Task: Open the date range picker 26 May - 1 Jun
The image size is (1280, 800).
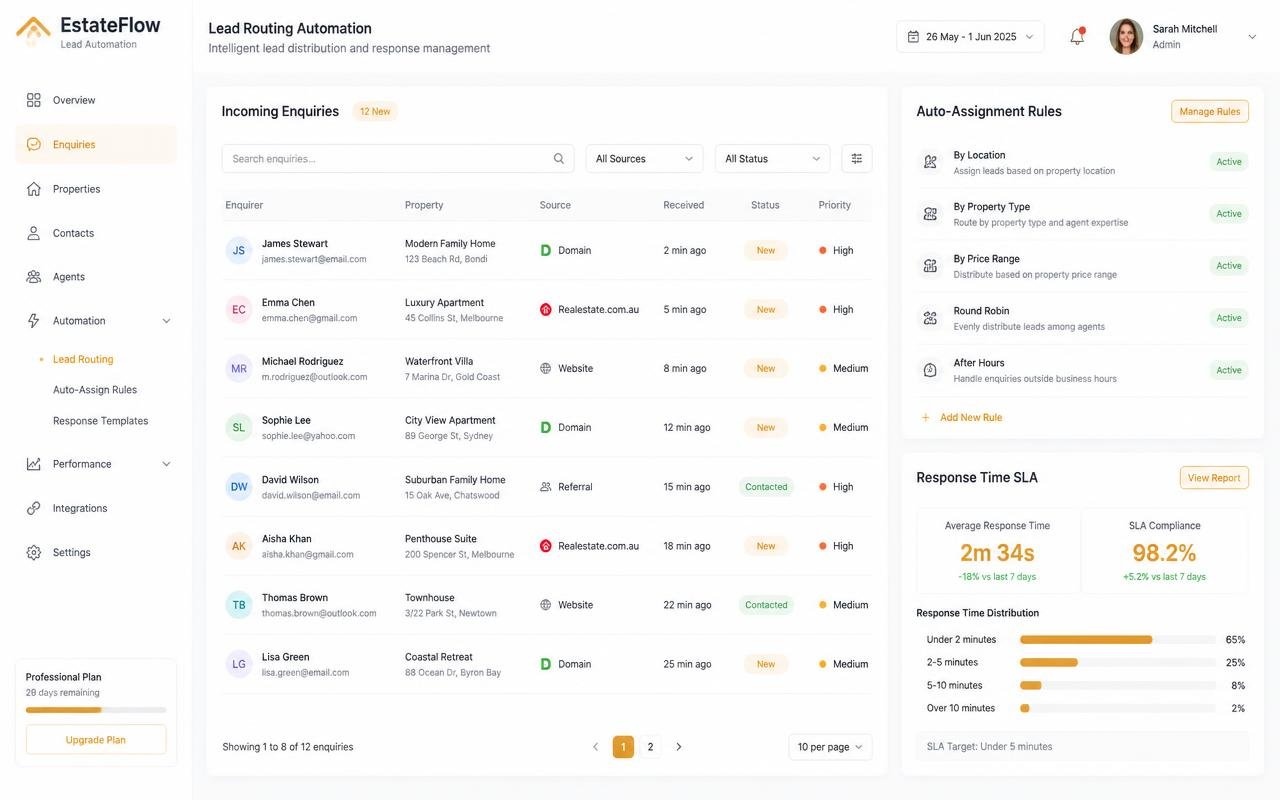Action: coord(970,37)
